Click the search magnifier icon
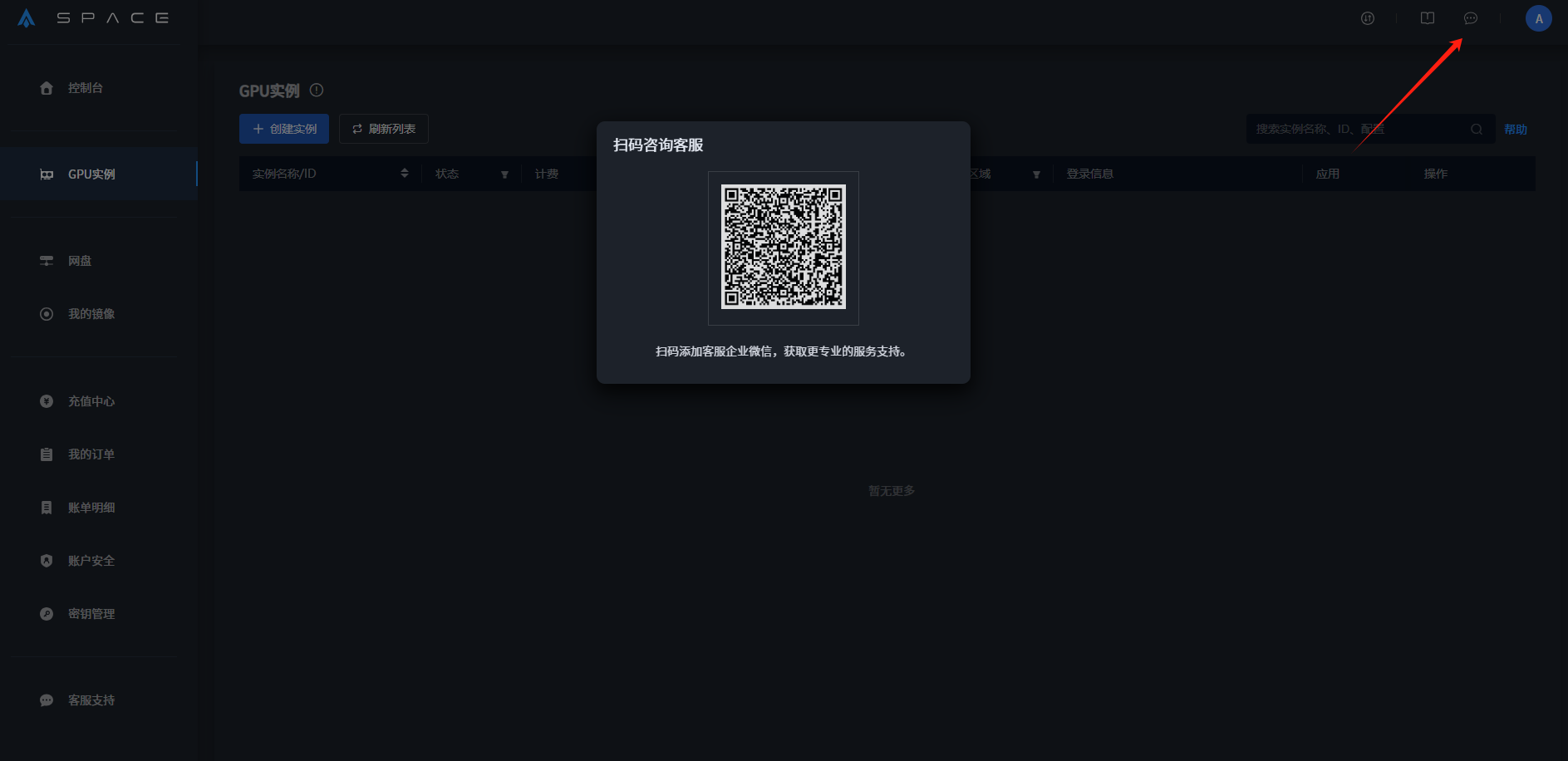 [x=1477, y=129]
